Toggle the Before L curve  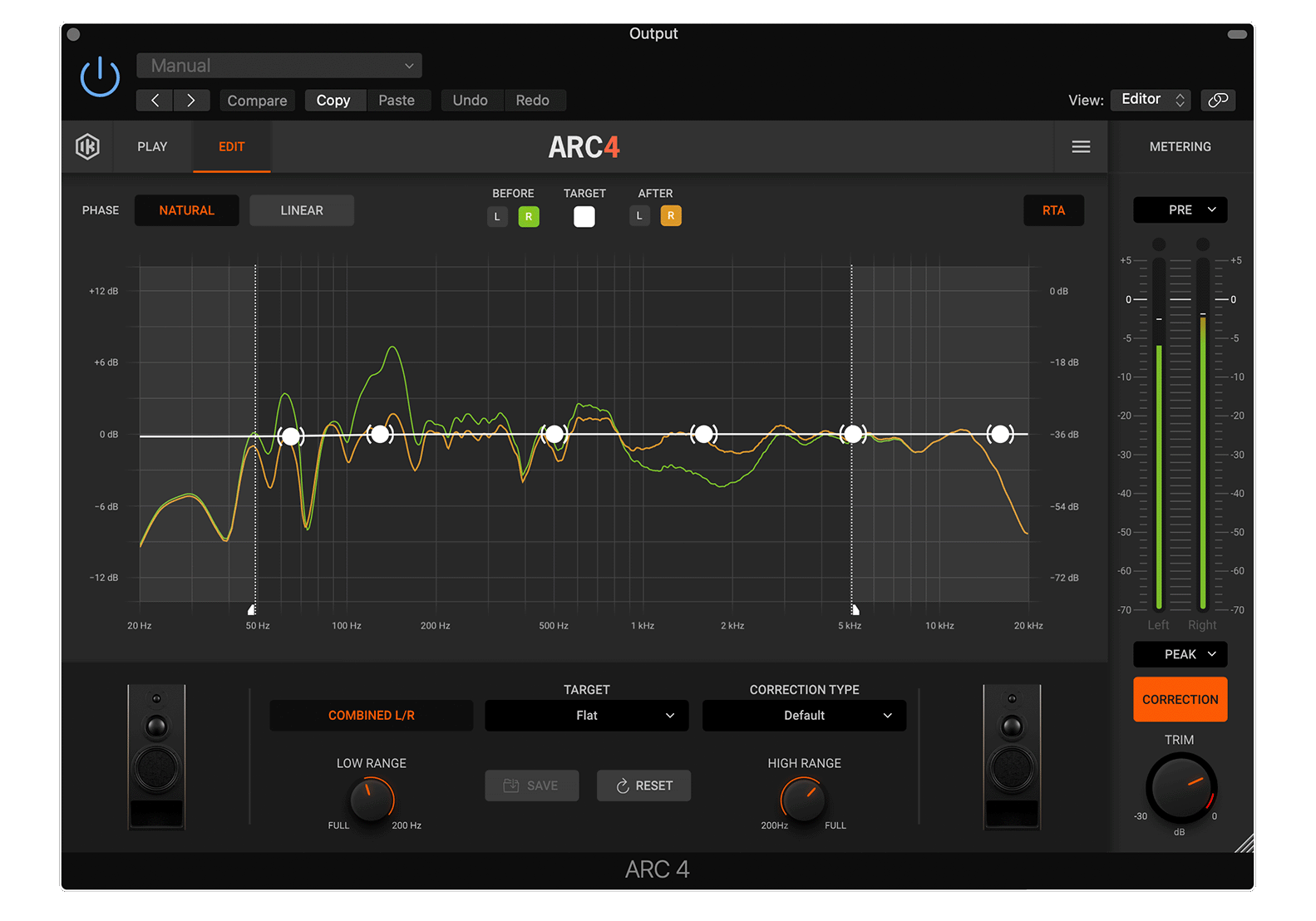pyautogui.click(x=497, y=217)
